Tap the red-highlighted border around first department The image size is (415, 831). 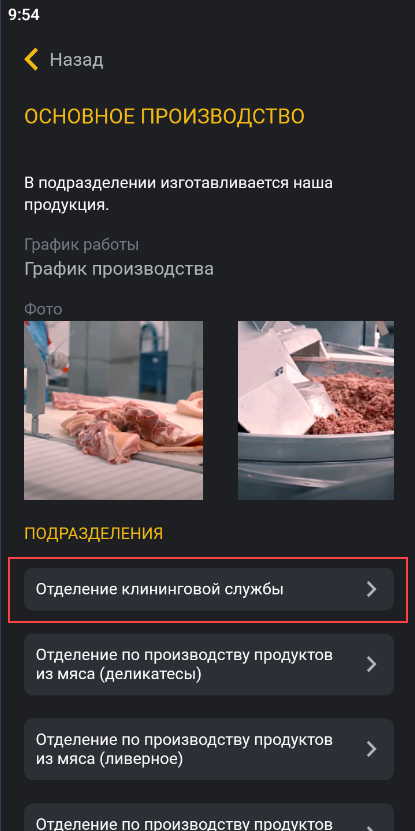(208, 589)
